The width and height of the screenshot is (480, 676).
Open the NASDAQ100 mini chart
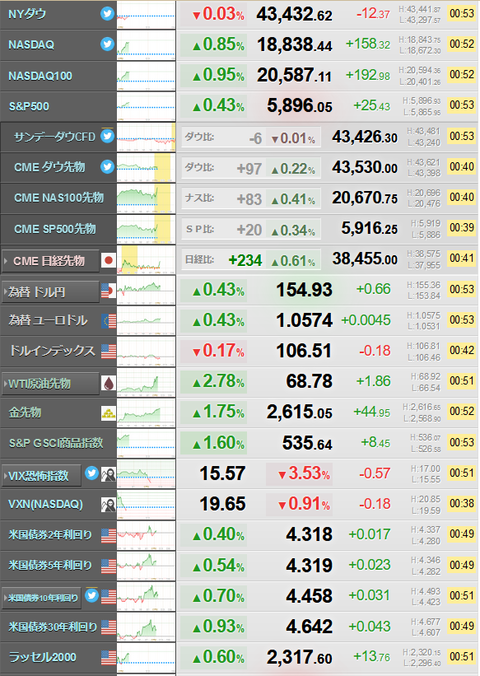pyautogui.click(x=146, y=76)
